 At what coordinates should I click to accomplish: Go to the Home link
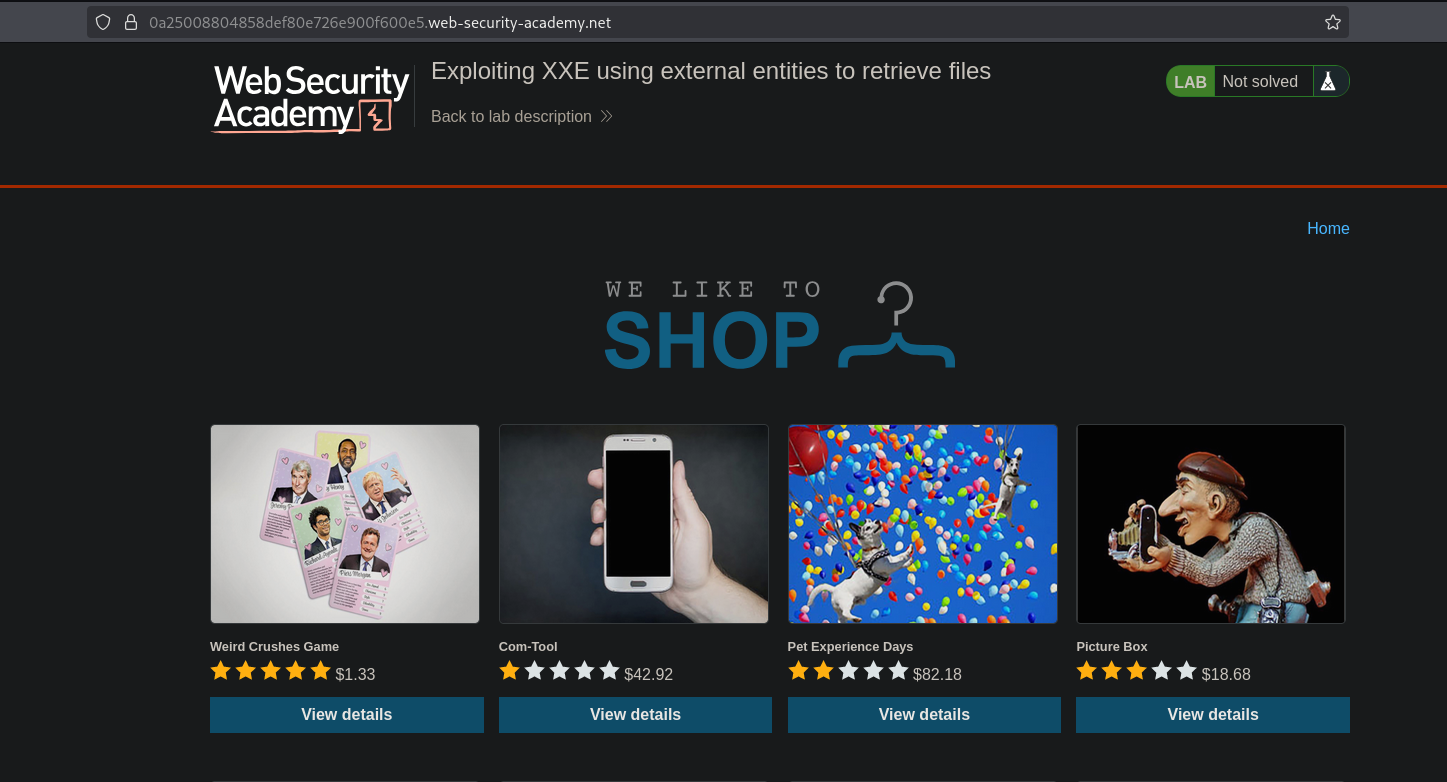point(1328,228)
